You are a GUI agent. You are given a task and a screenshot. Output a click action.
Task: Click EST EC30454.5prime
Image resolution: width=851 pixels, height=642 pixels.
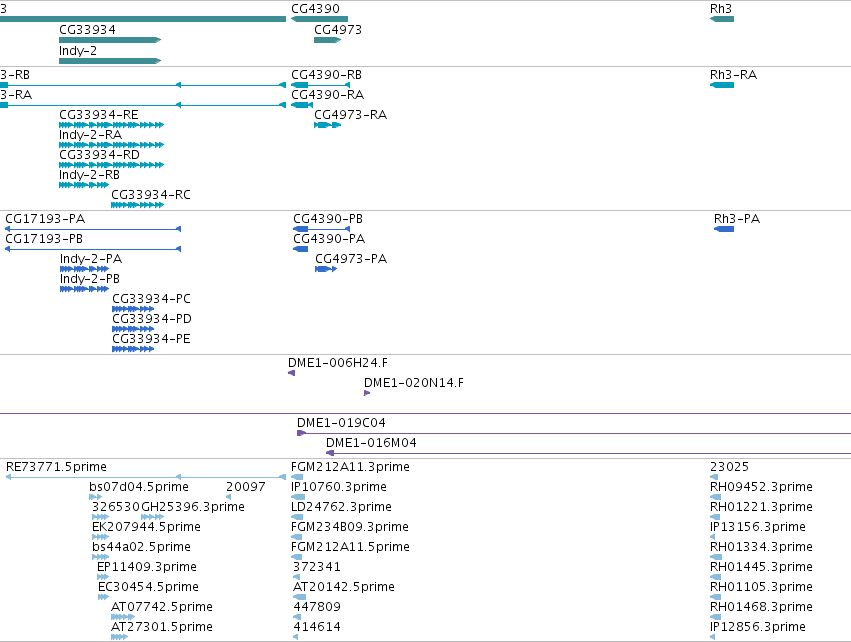click(104, 597)
